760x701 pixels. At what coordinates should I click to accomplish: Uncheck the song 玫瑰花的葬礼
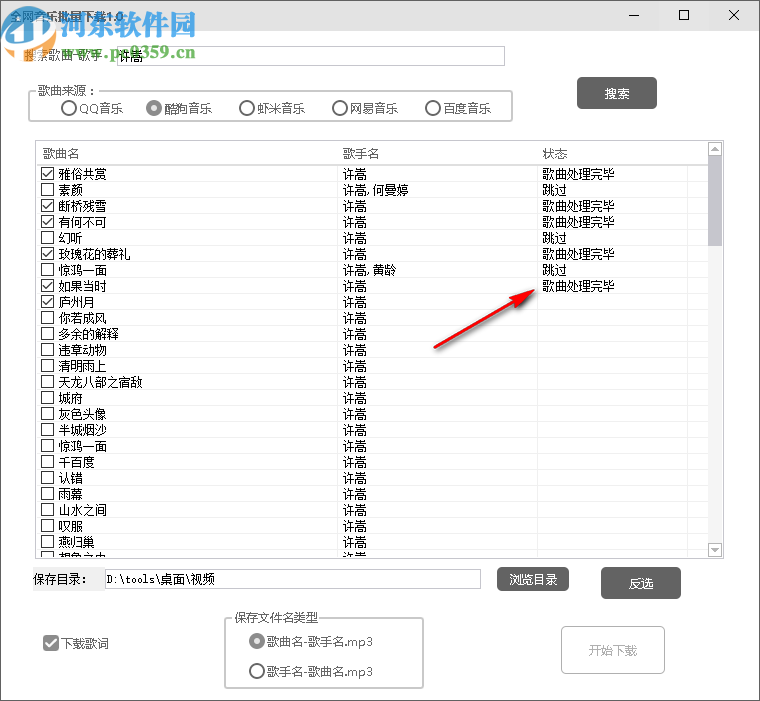(x=48, y=254)
